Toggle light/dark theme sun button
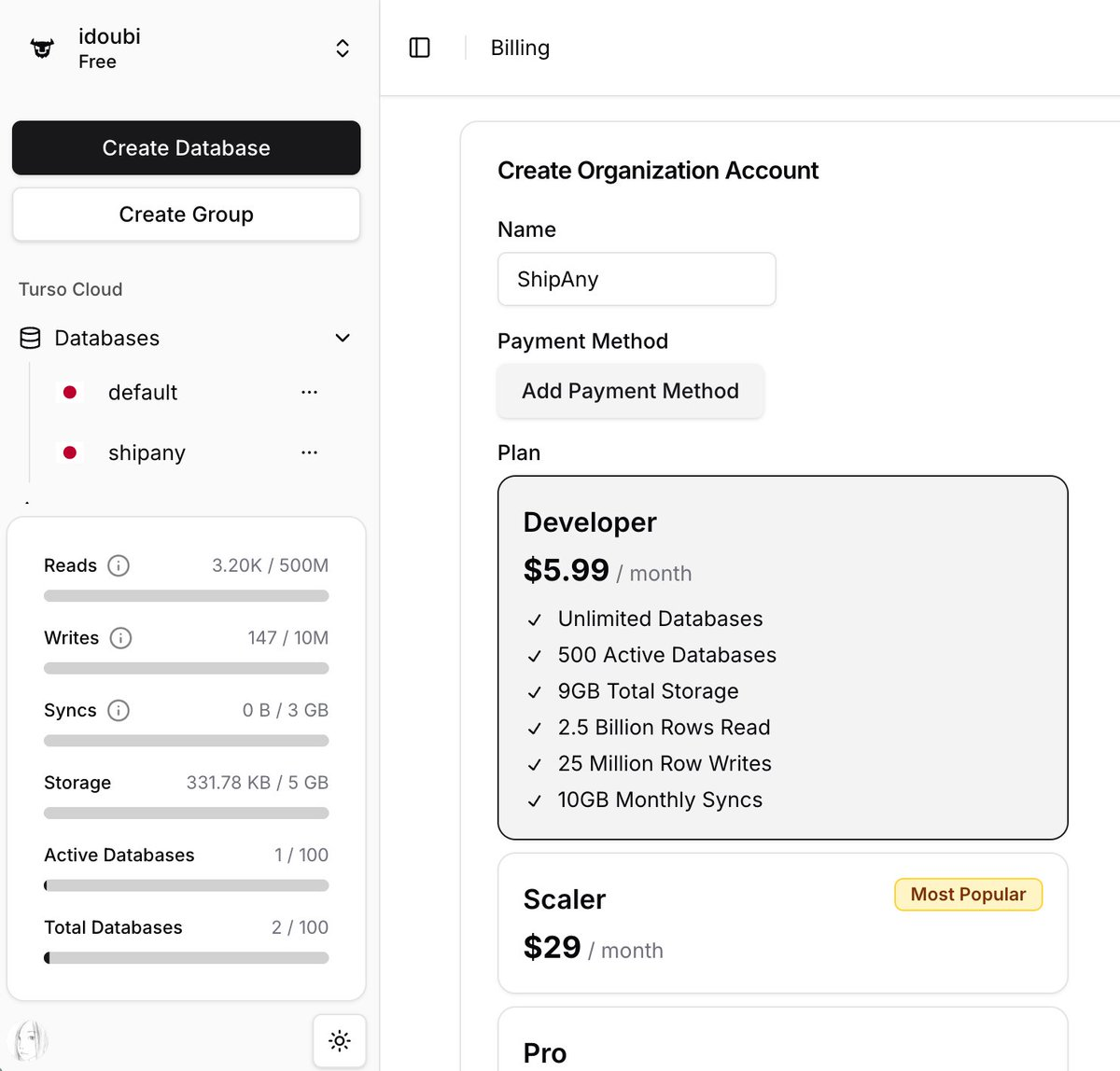1120x1071 pixels. point(340,1040)
